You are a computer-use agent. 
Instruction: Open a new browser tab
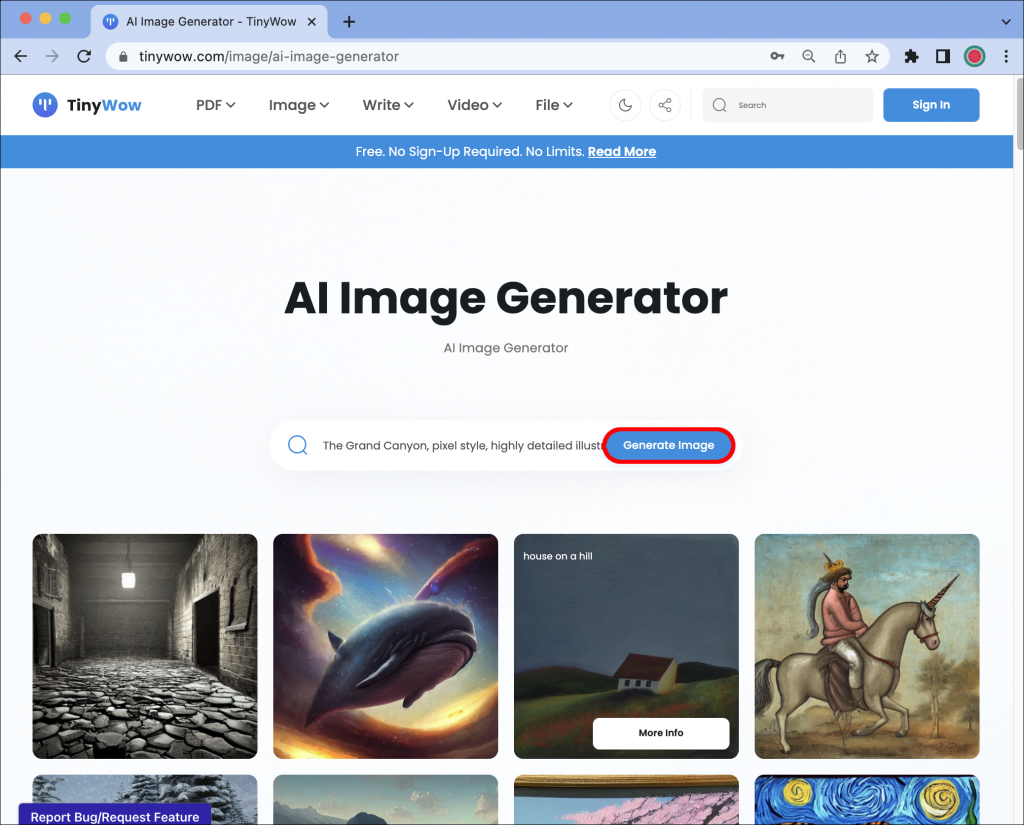click(x=348, y=21)
